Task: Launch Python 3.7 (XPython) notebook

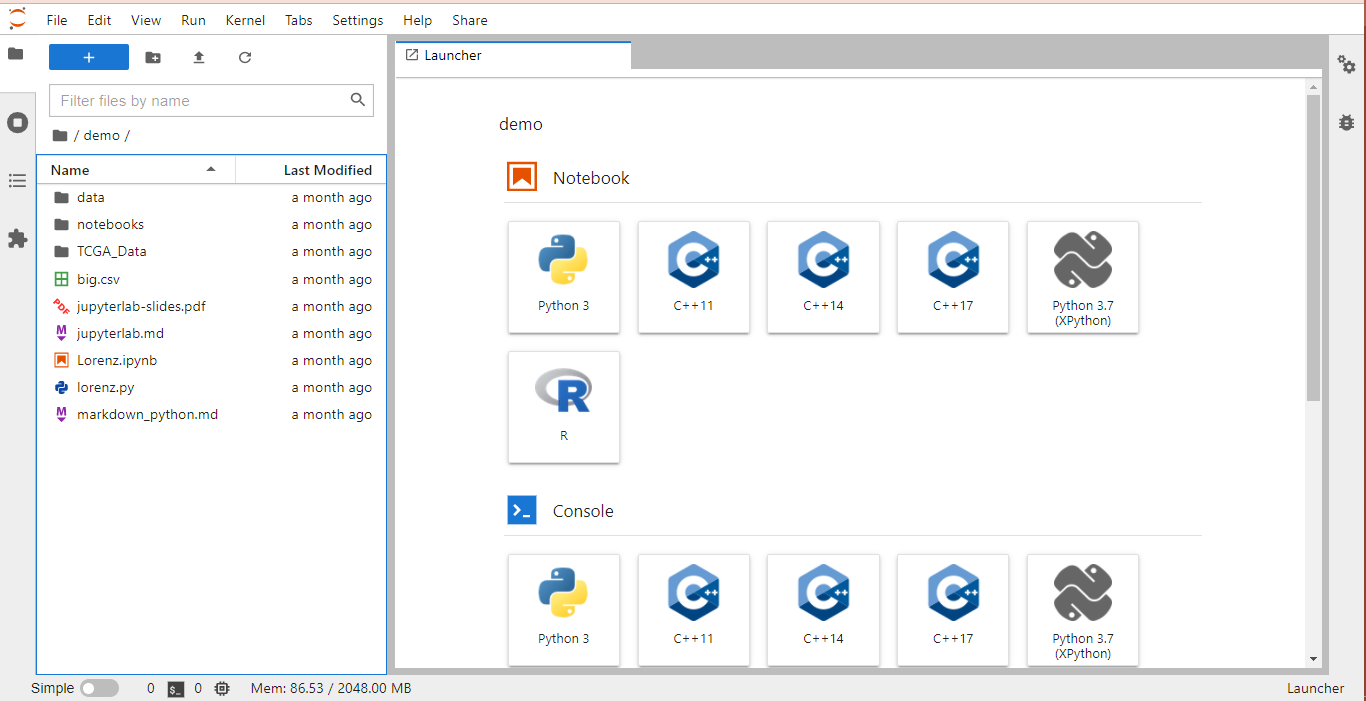Action: (x=1083, y=277)
